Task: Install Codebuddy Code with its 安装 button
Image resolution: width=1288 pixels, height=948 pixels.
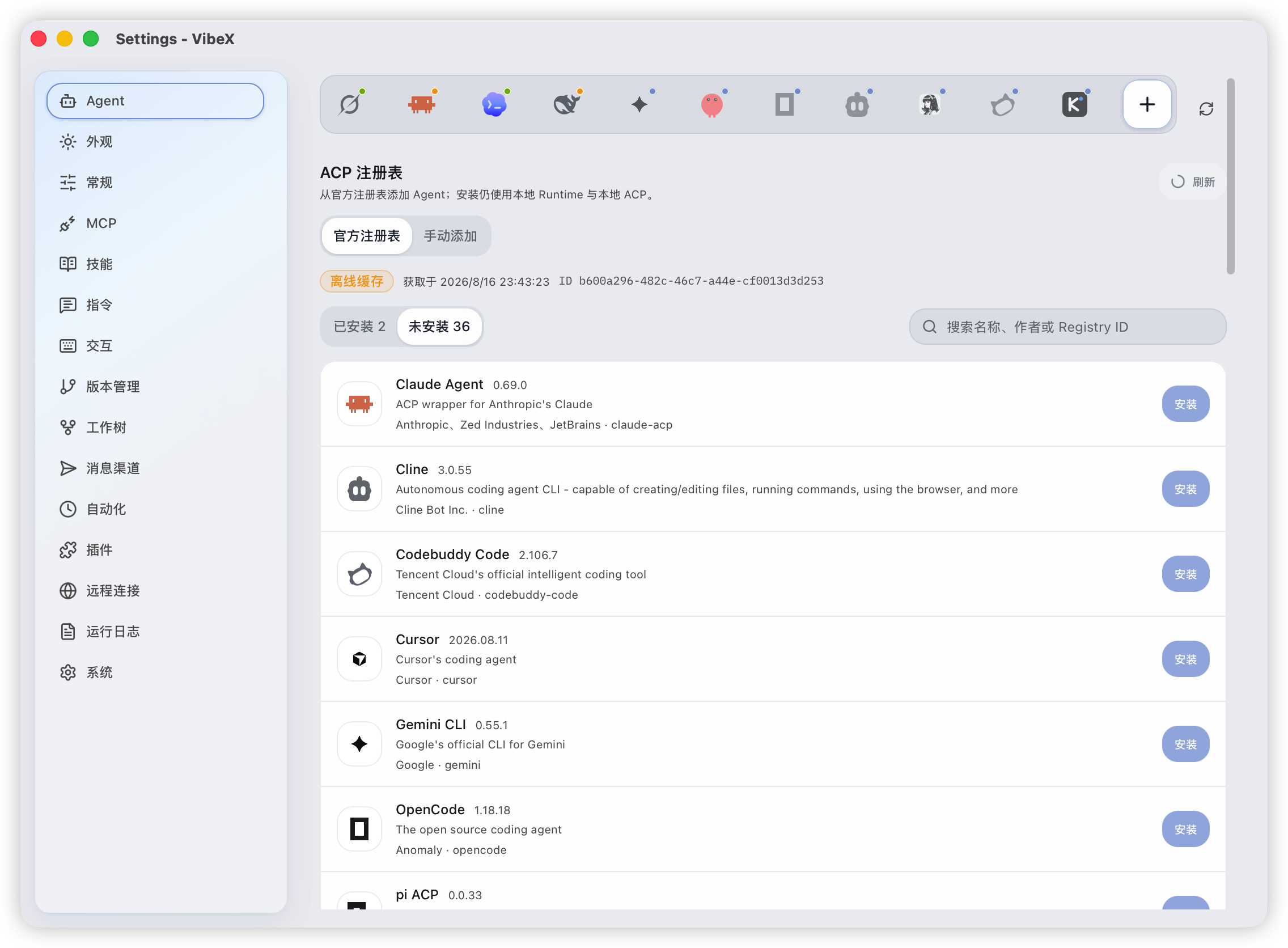Action: (1185, 574)
